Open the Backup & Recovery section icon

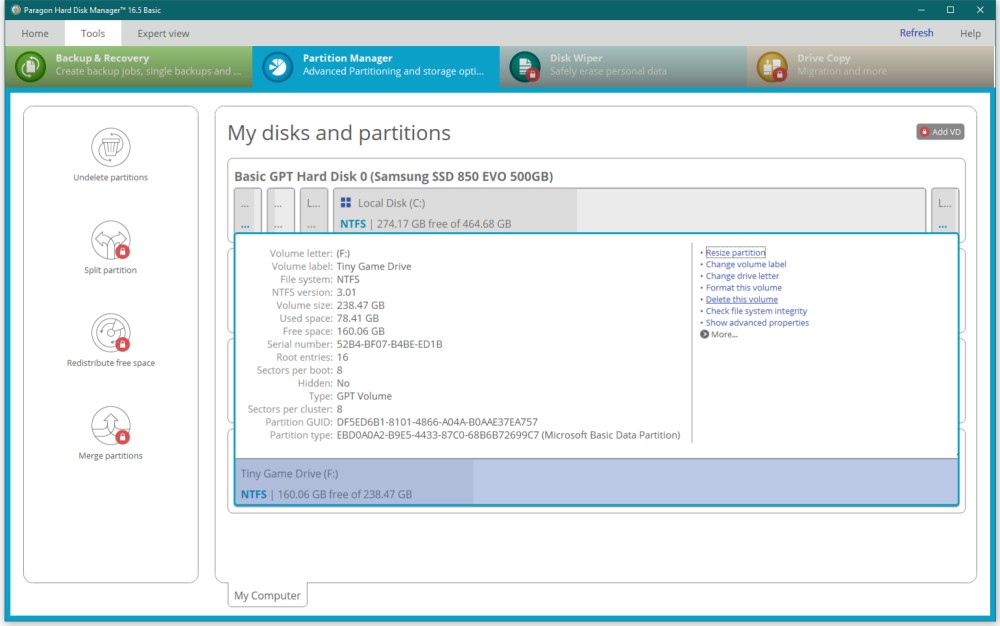point(31,66)
